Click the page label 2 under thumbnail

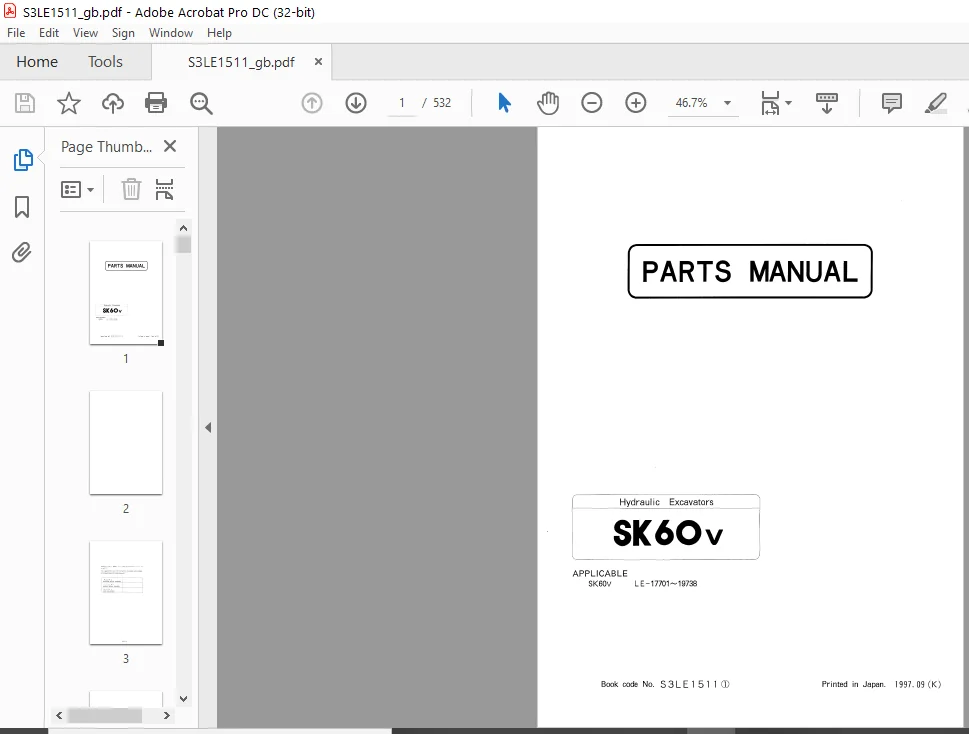click(126, 508)
